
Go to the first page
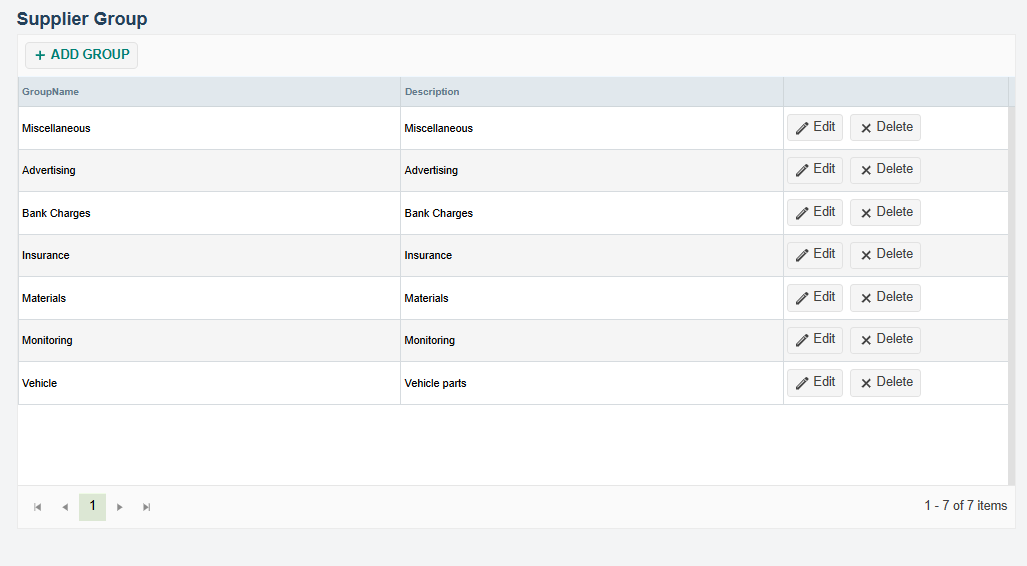click(38, 507)
